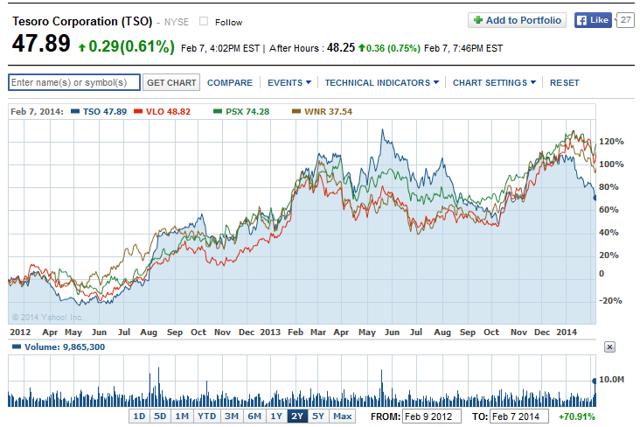Screen dimensions: 640x427
Task: Select the 1M time range tab
Action: (182, 416)
